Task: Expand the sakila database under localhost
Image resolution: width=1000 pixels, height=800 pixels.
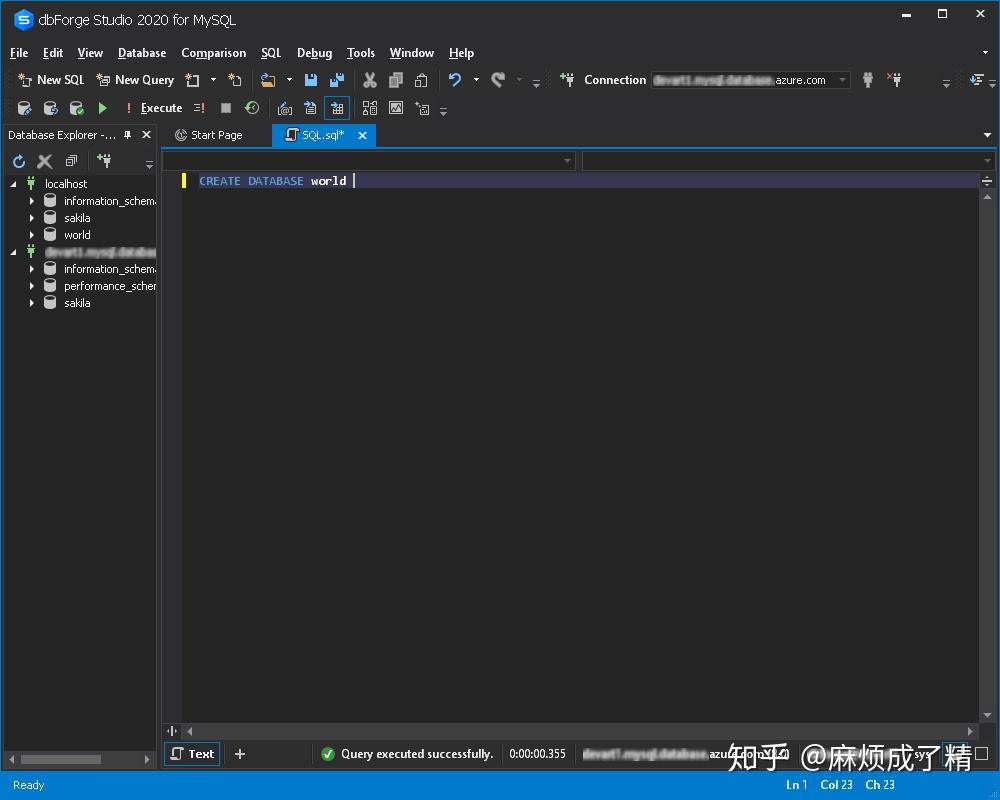Action: 31,217
